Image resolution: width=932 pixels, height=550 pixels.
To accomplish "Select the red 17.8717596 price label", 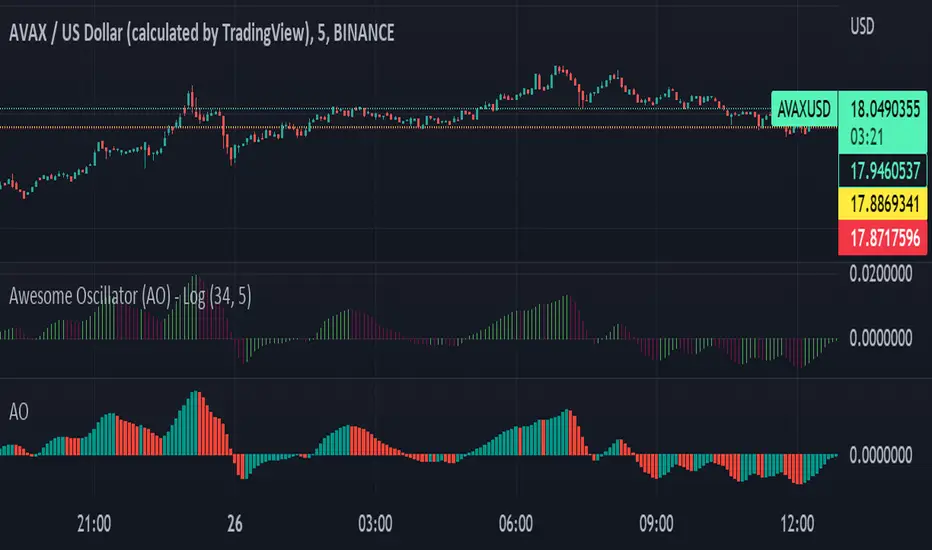I will pos(883,238).
